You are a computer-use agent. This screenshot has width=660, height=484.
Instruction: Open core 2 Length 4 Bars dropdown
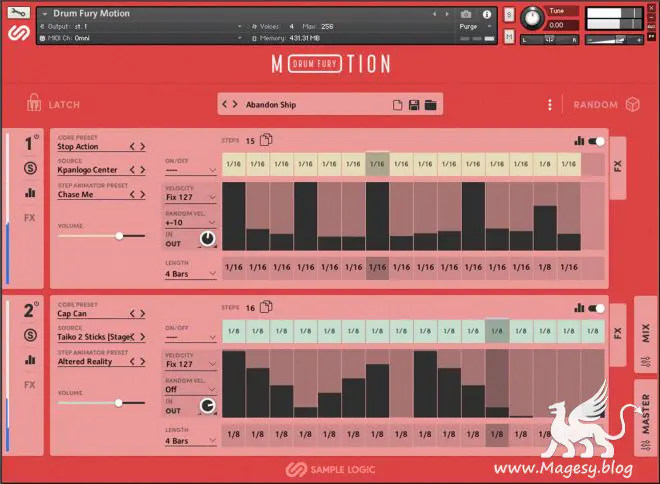click(x=190, y=441)
